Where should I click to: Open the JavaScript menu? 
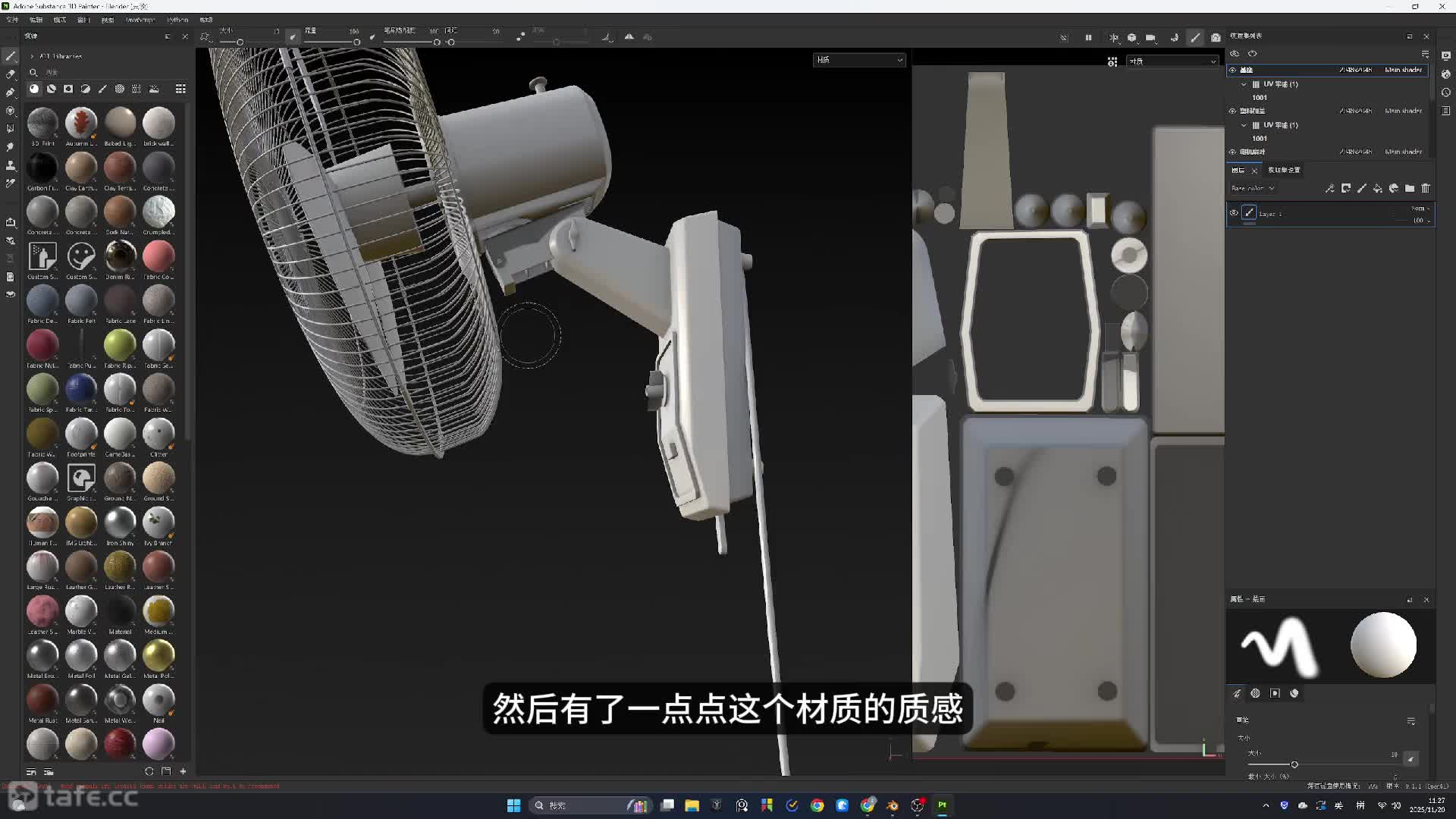[140, 20]
